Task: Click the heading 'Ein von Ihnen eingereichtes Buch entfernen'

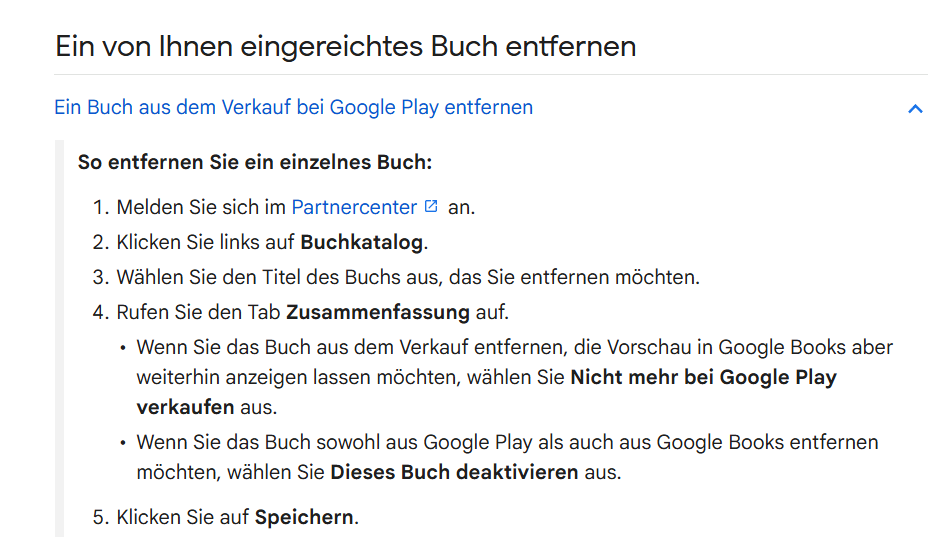Action: [345, 46]
